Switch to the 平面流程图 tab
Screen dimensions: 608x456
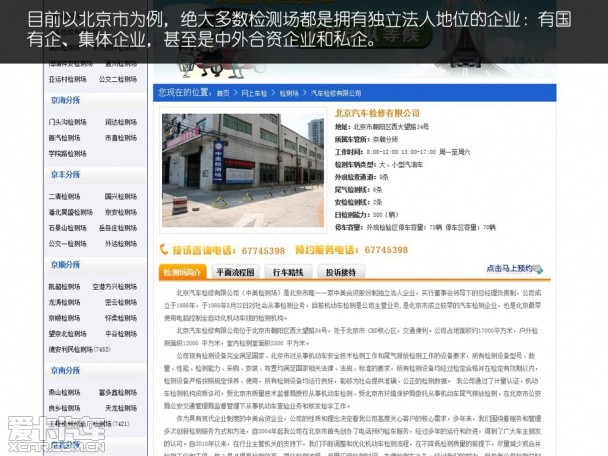235,272
